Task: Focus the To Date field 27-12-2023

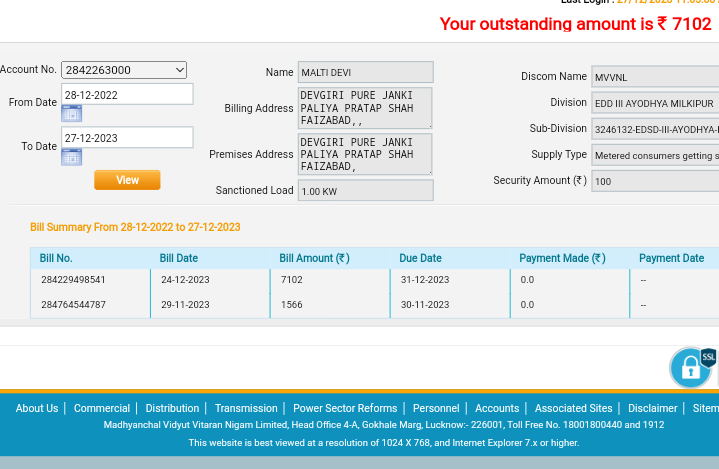Action: 127,138
